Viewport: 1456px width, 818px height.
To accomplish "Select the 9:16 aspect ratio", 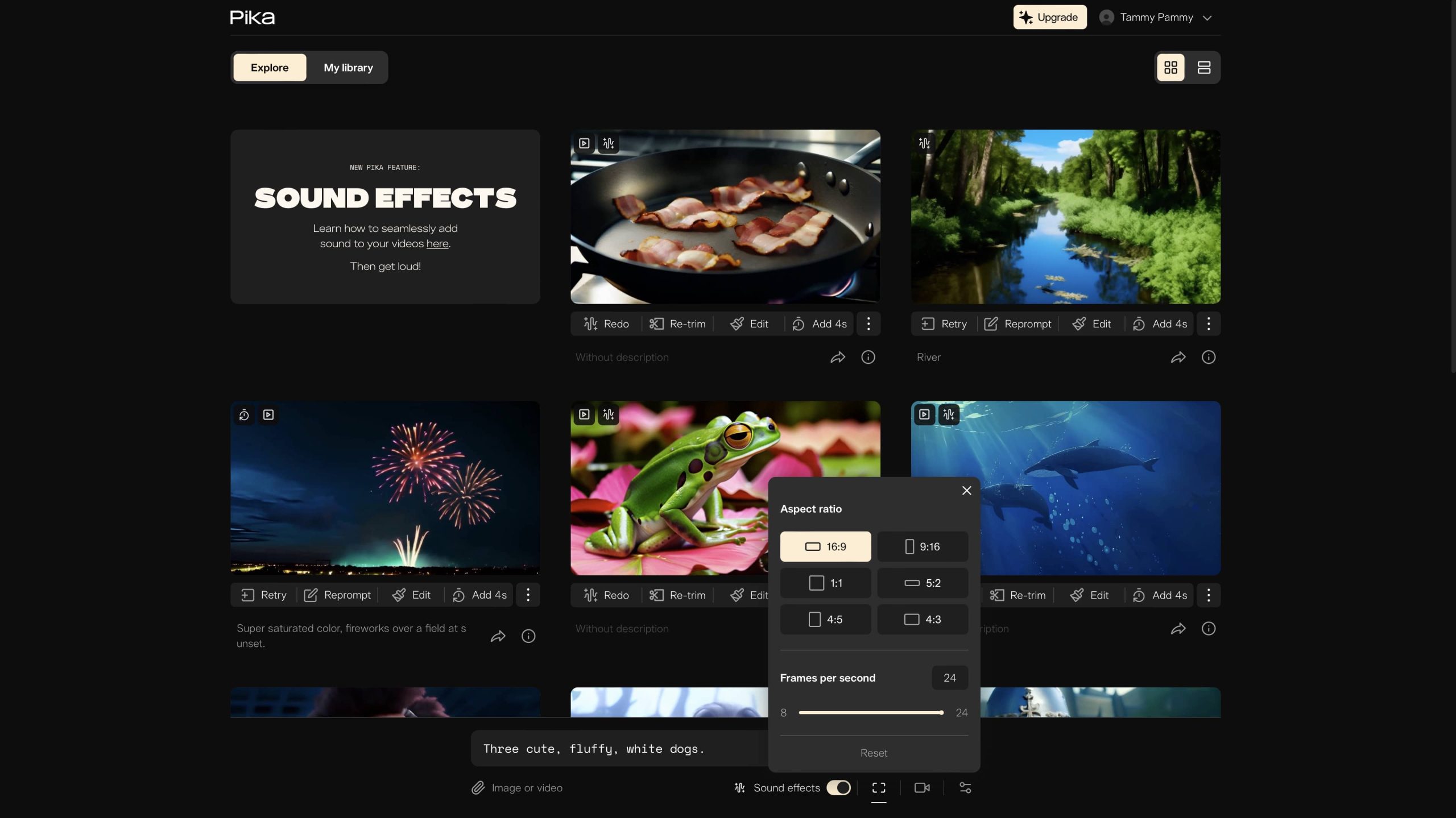I will tap(922, 546).
